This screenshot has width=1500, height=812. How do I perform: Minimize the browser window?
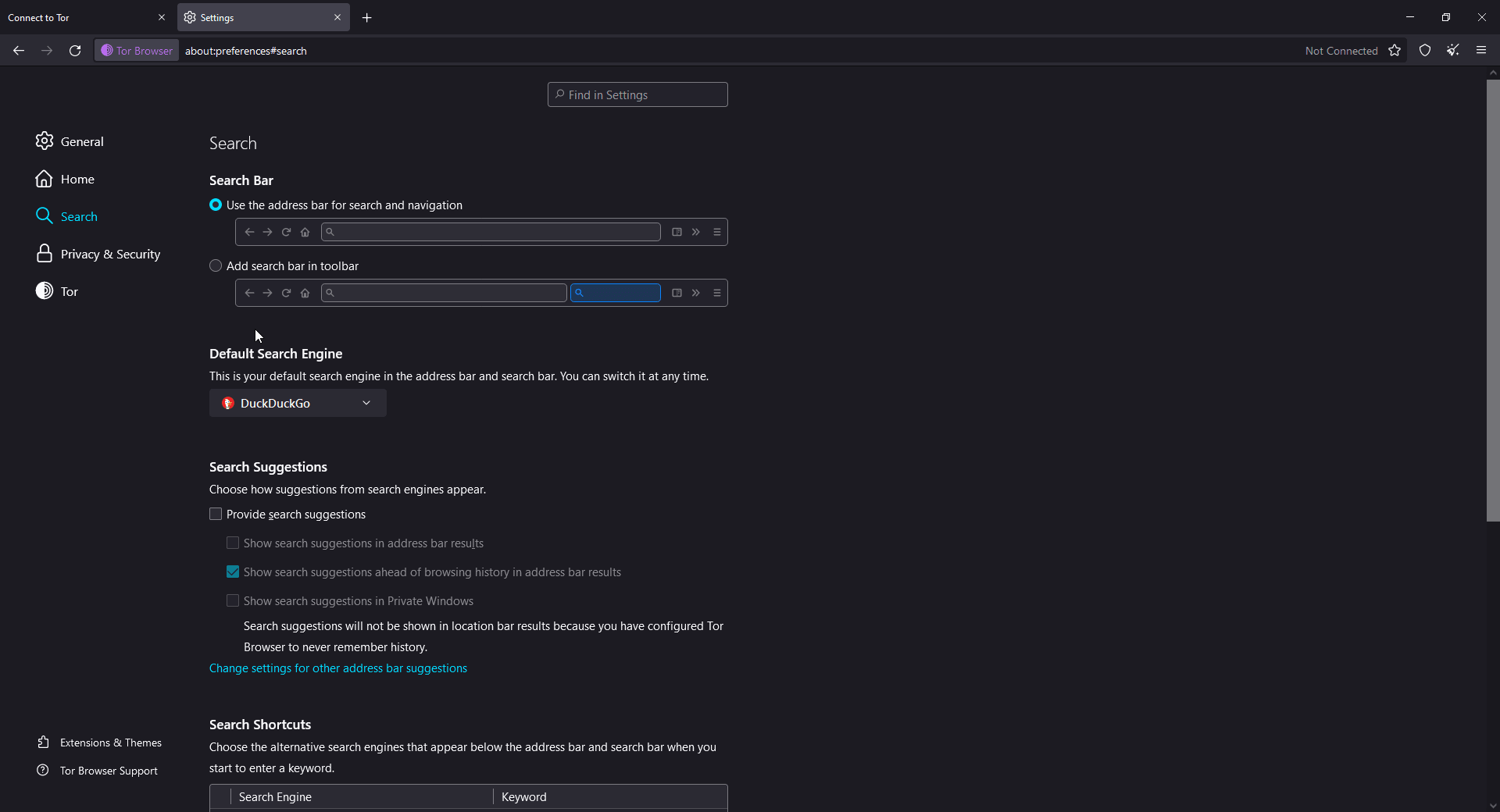[x=1410, y=17]
